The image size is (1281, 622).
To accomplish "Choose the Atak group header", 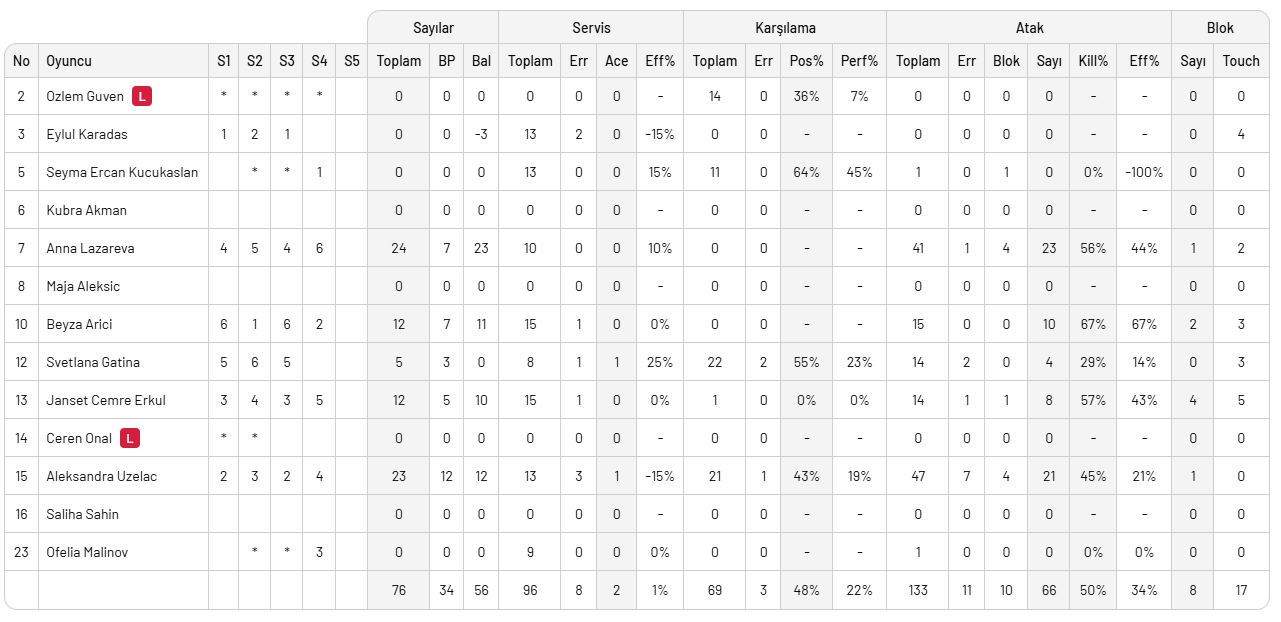I will click(1029, 28).
